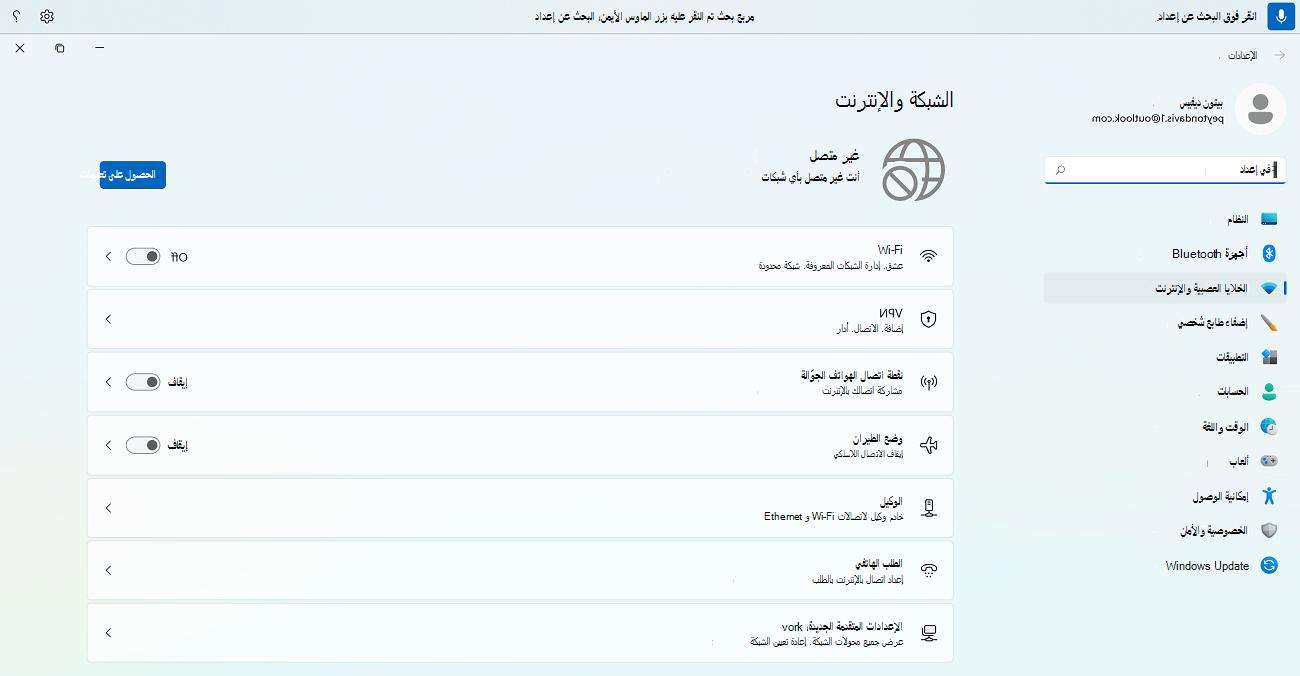Image resolution: width=1300 pixels, height=676 pixels.
Task: Click the email peytondavis.1@outlook.com
Action: tap(1157, 118)
